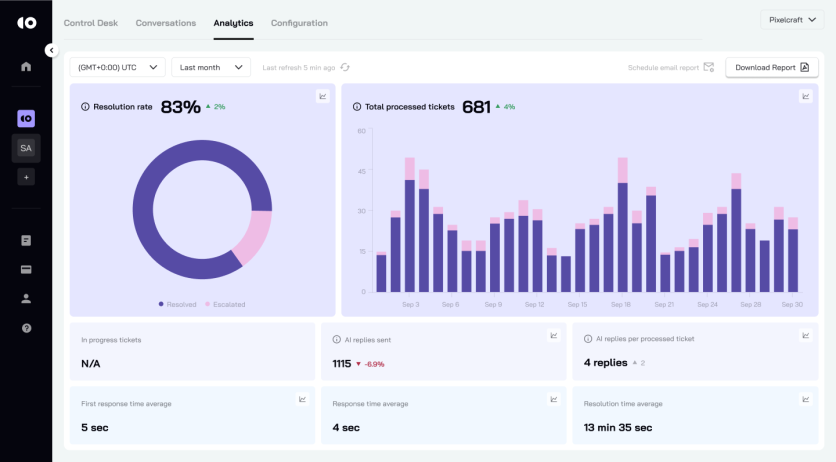Open the Conversations tab
The width and height of the screenshot is (836, 462).
click(166, 22)
